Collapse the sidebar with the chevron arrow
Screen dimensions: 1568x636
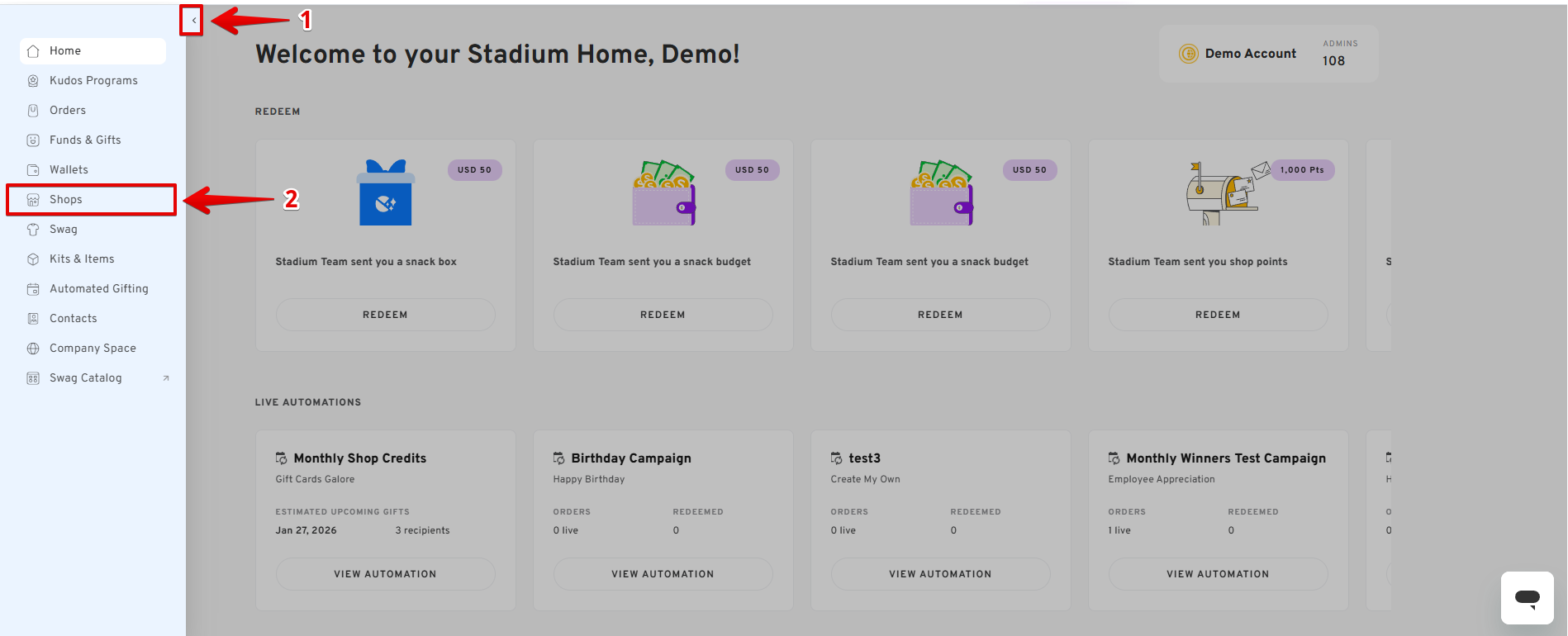tap(193, 21)
